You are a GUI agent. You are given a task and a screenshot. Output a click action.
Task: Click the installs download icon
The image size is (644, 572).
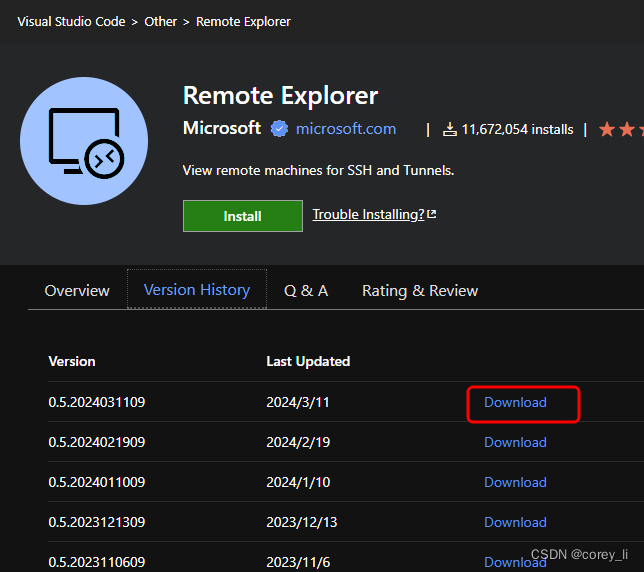point(450,129)
